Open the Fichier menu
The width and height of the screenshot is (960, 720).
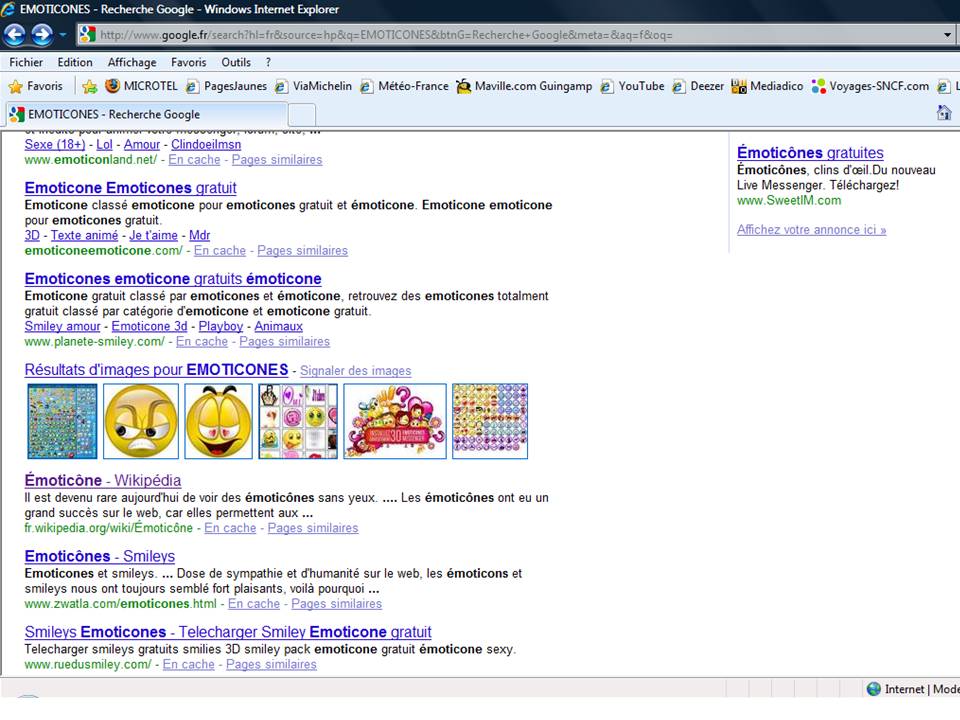click(26, 62)
